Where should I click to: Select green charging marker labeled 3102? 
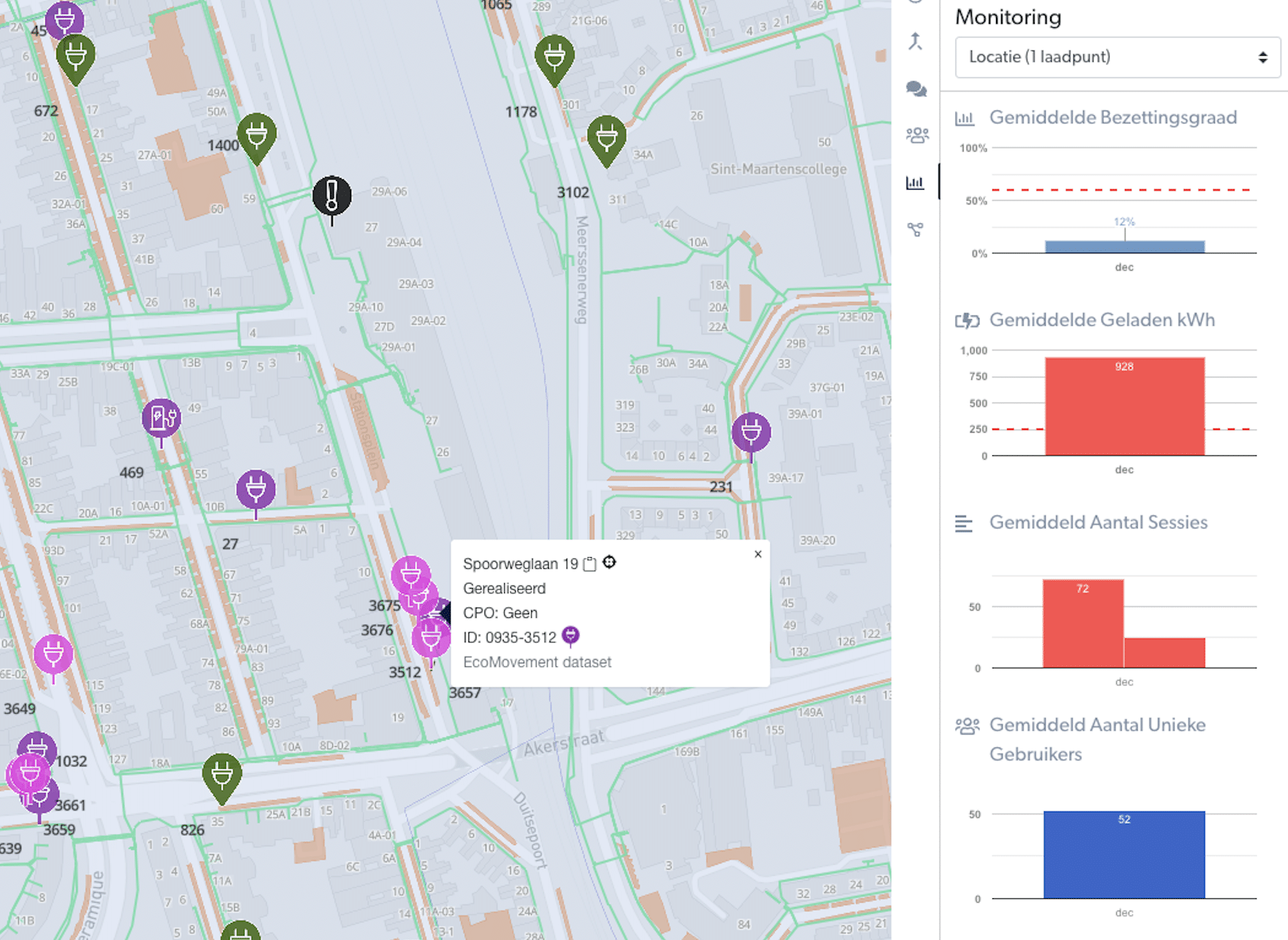click(x=607, y=138)
